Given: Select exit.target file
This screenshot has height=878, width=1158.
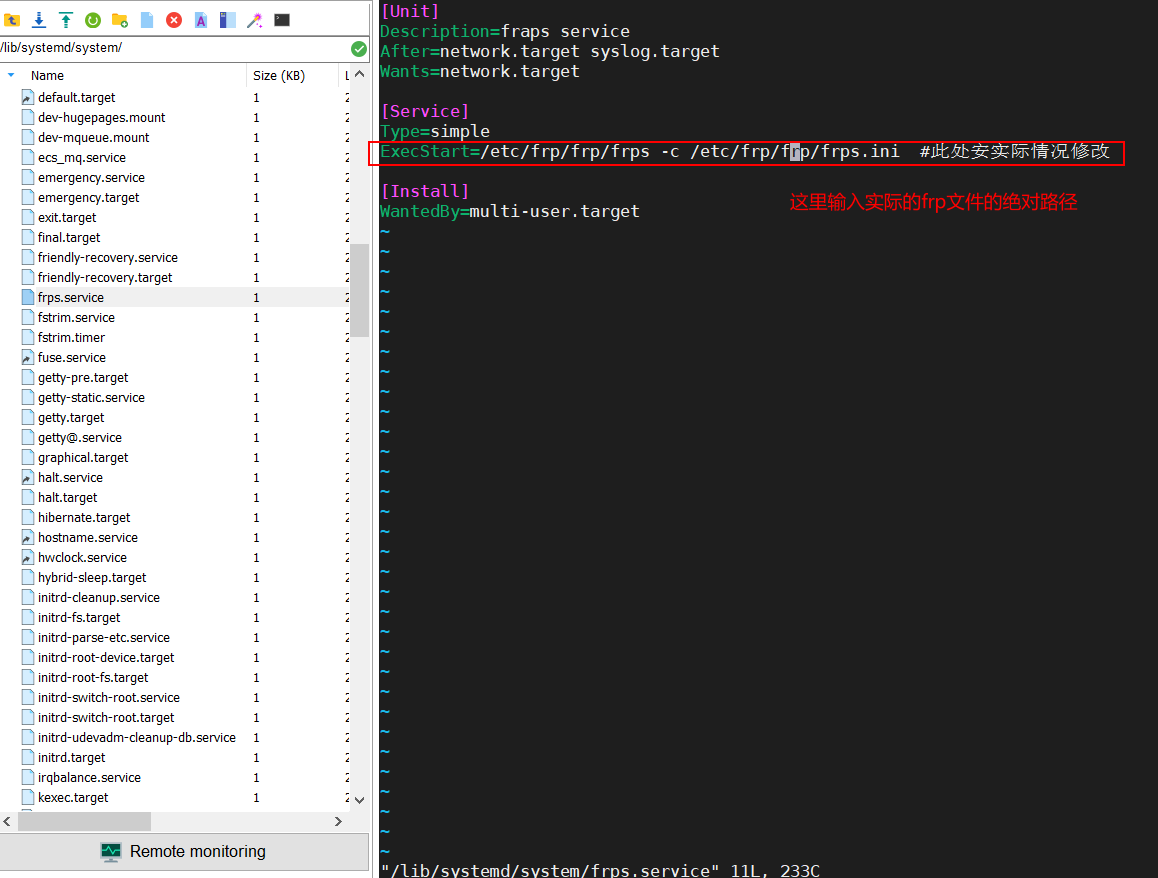Looking at the screenshot, I should (67, 217).
